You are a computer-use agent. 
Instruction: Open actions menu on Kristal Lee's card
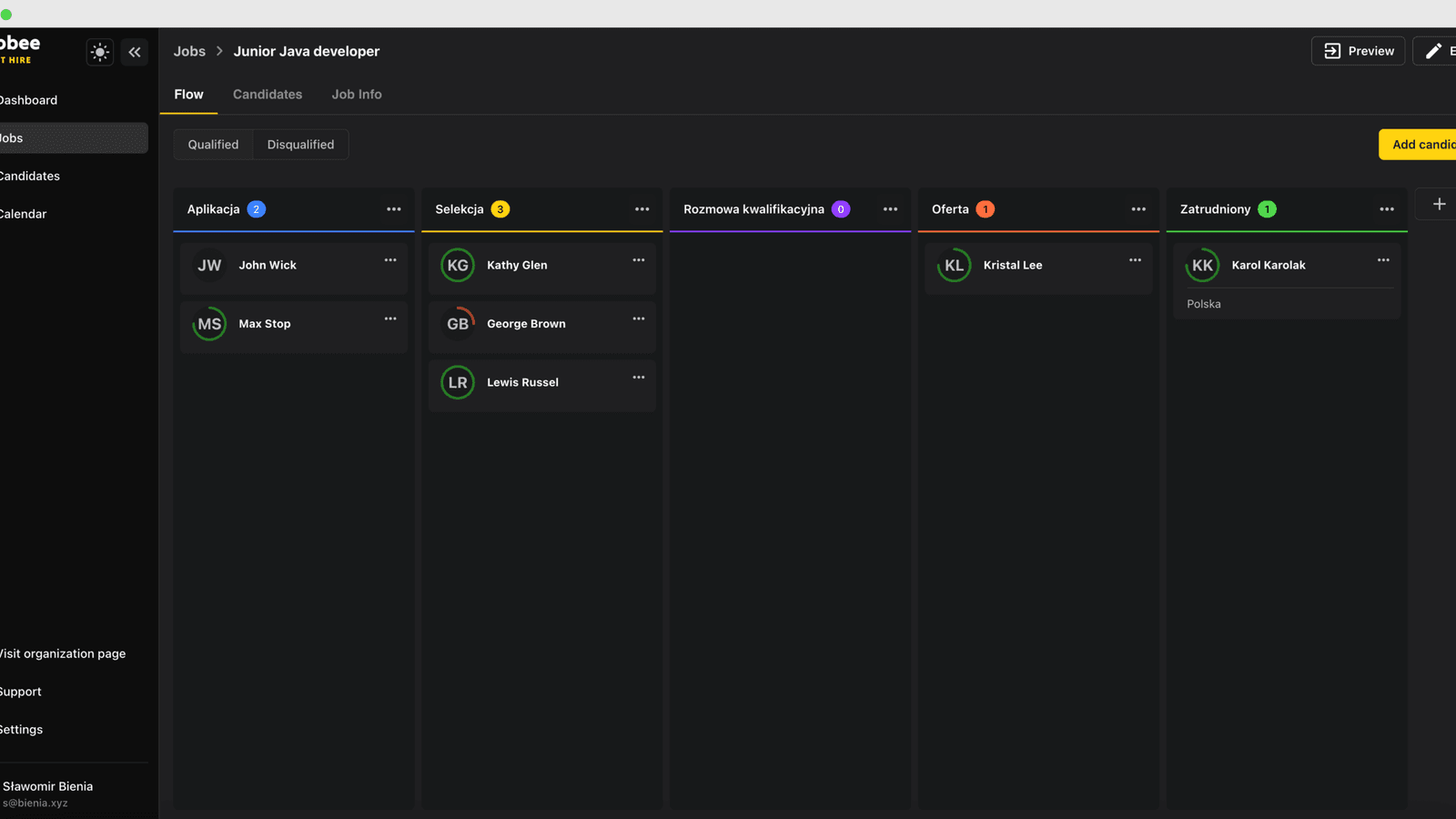[x=1135, y=260]
